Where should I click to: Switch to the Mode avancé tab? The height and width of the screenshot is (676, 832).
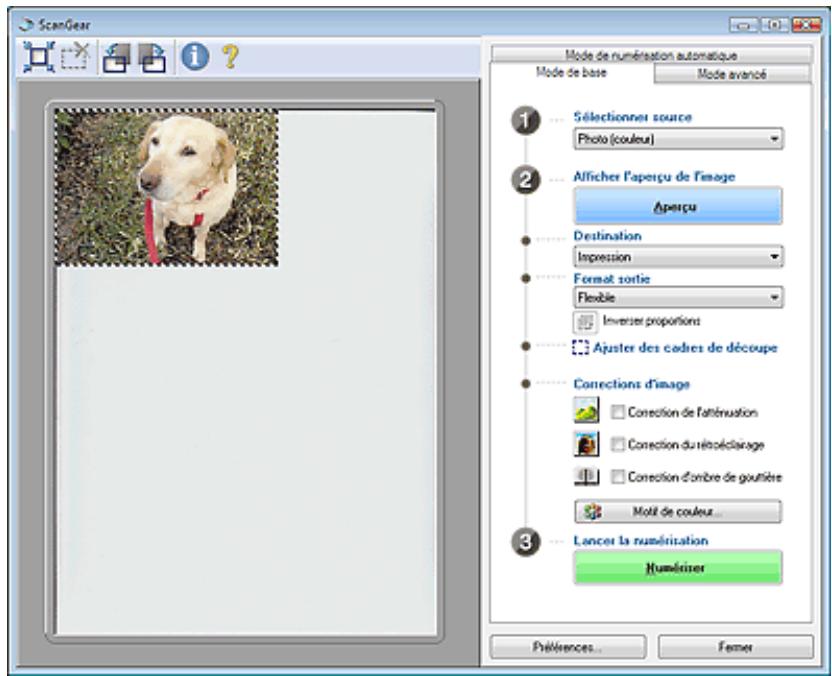(732, 74)
